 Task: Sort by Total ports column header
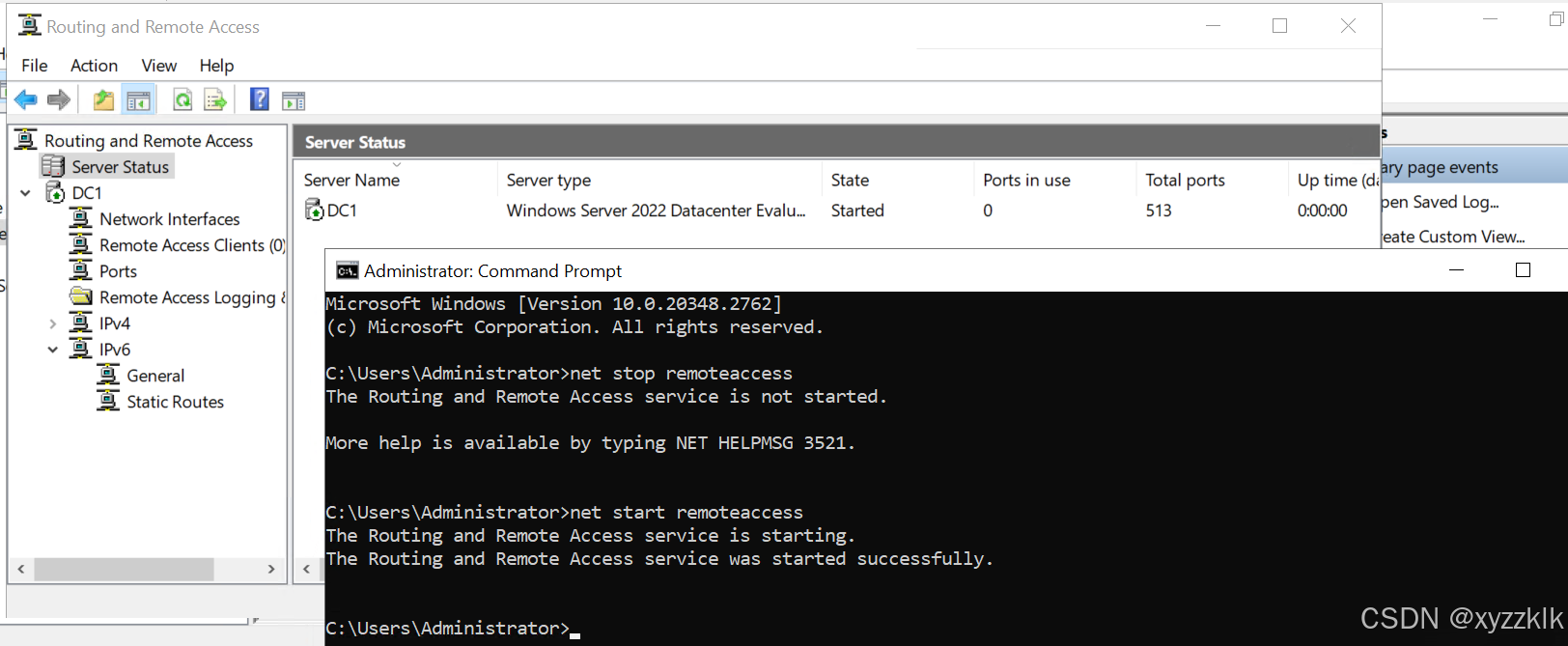(x=1213, y=180)
